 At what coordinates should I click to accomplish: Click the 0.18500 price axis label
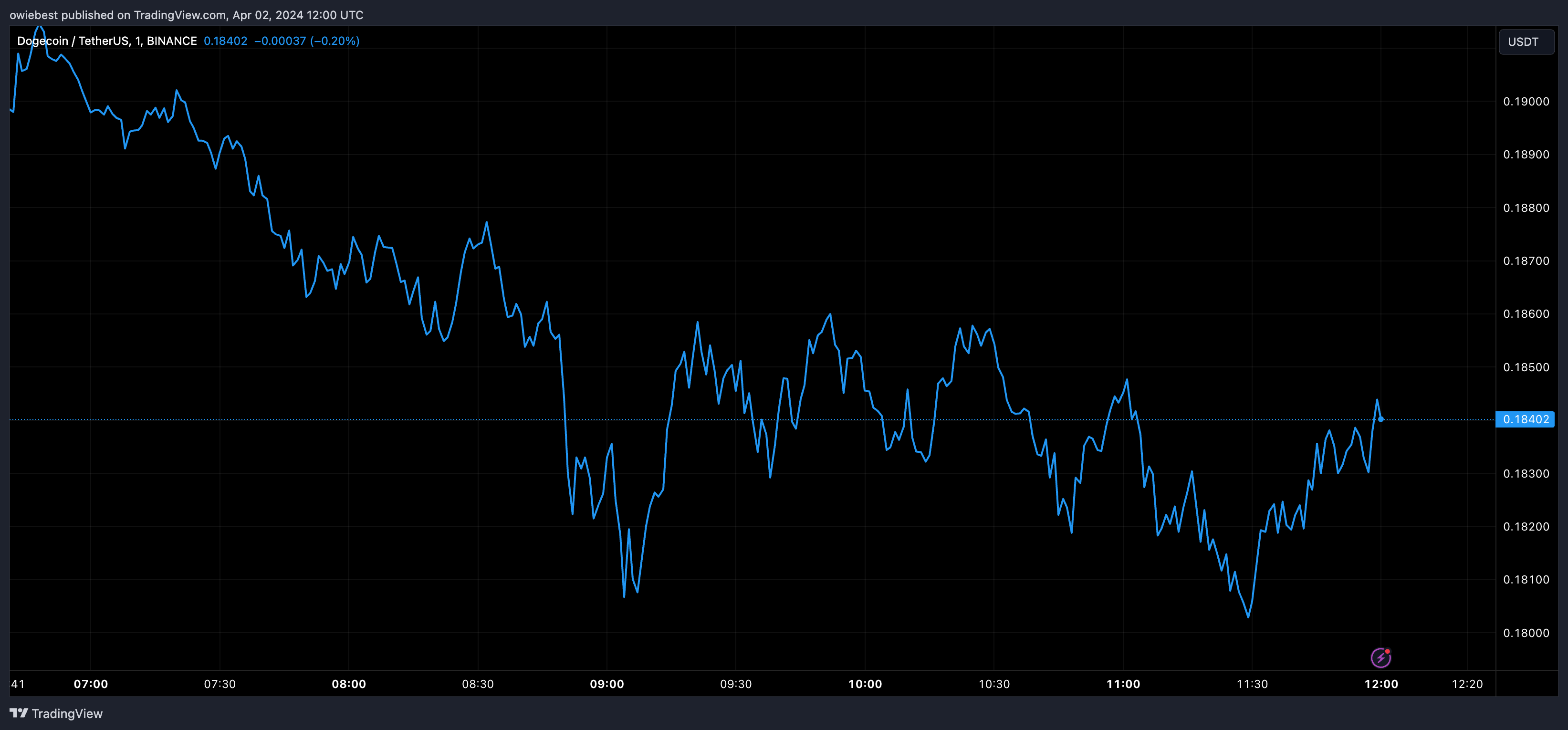pos(1526,367)
